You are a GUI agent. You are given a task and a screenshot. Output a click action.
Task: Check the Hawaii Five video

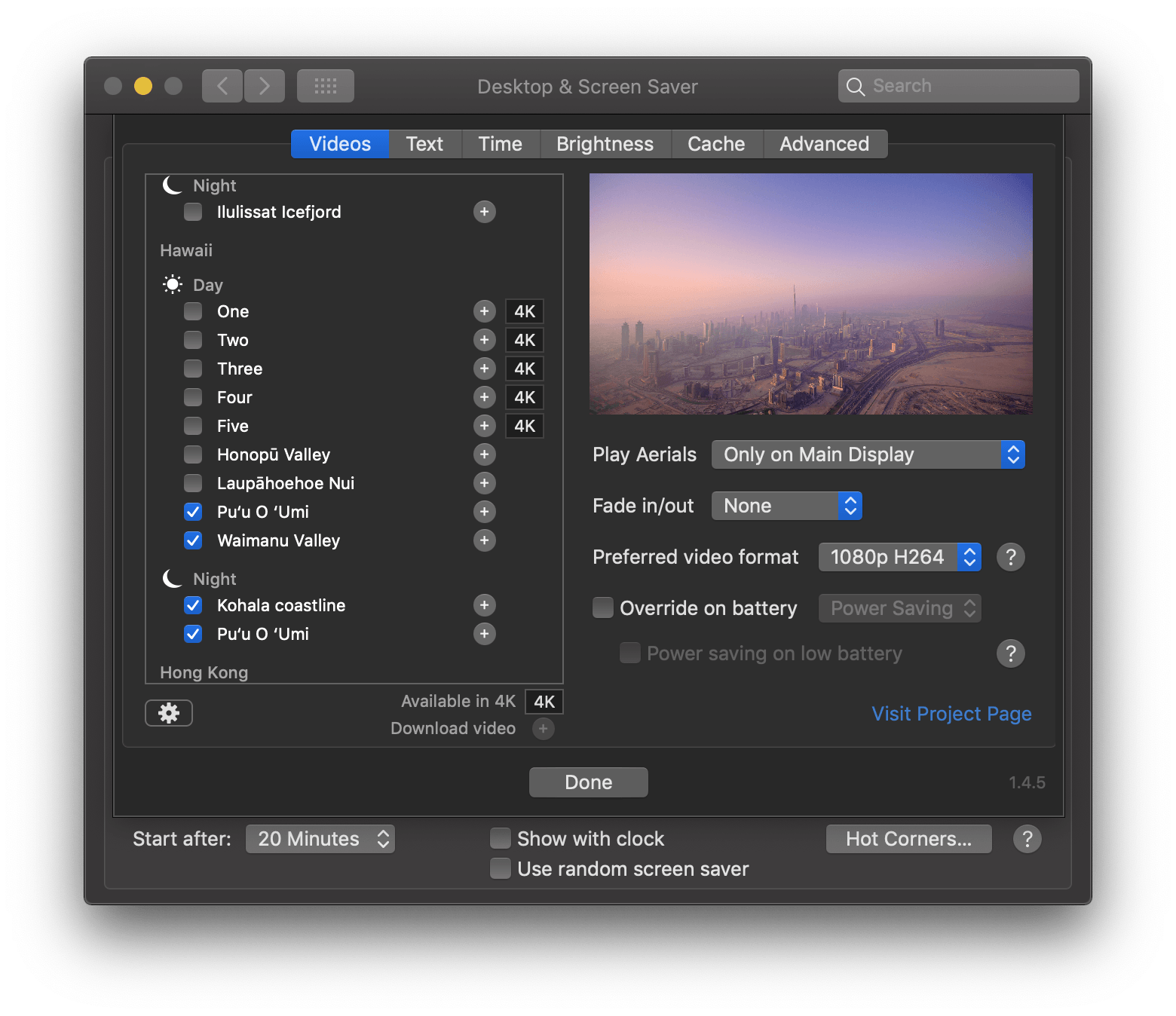(x=193, y=426)
